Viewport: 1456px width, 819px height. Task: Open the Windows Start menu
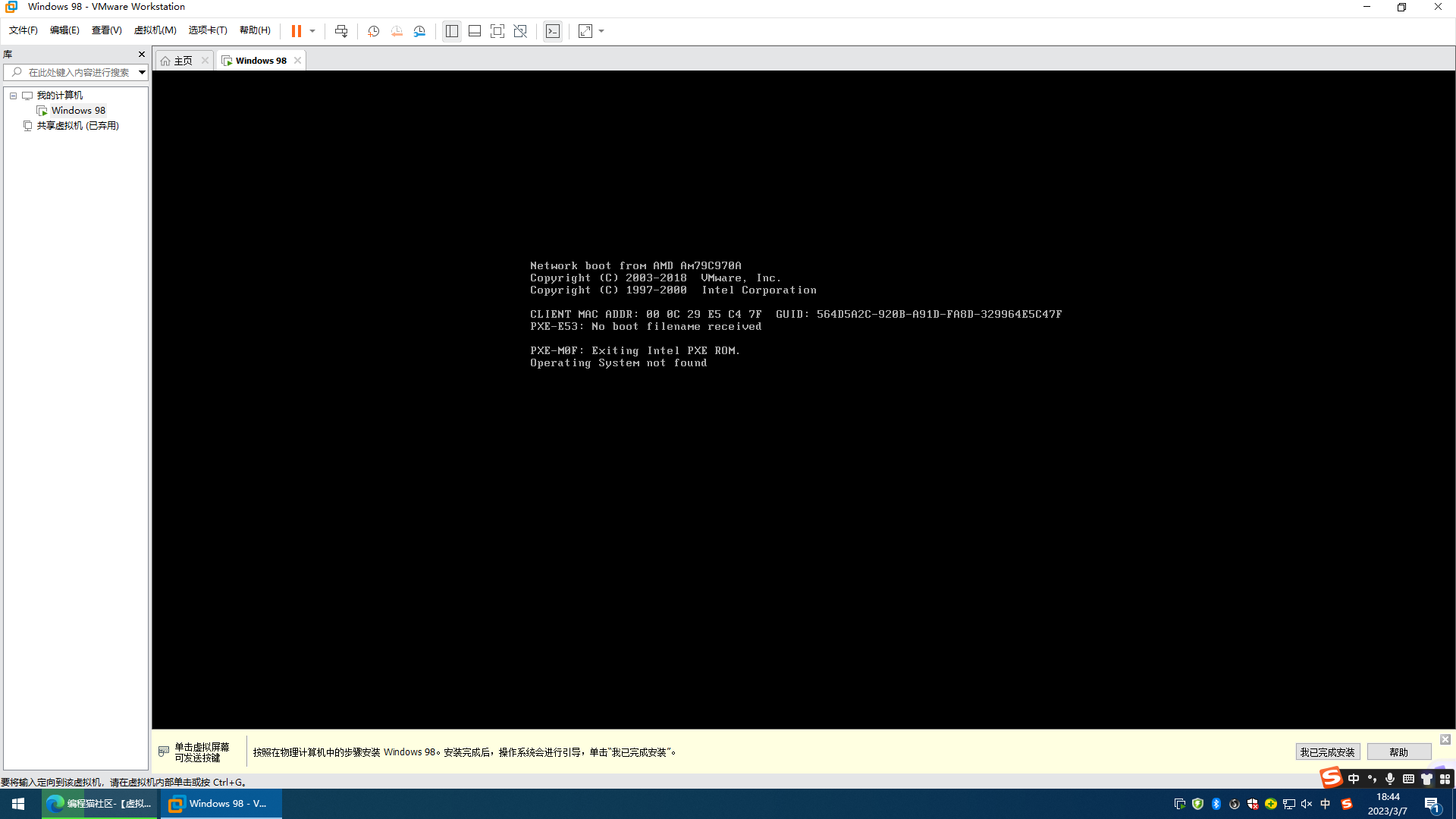18,804
